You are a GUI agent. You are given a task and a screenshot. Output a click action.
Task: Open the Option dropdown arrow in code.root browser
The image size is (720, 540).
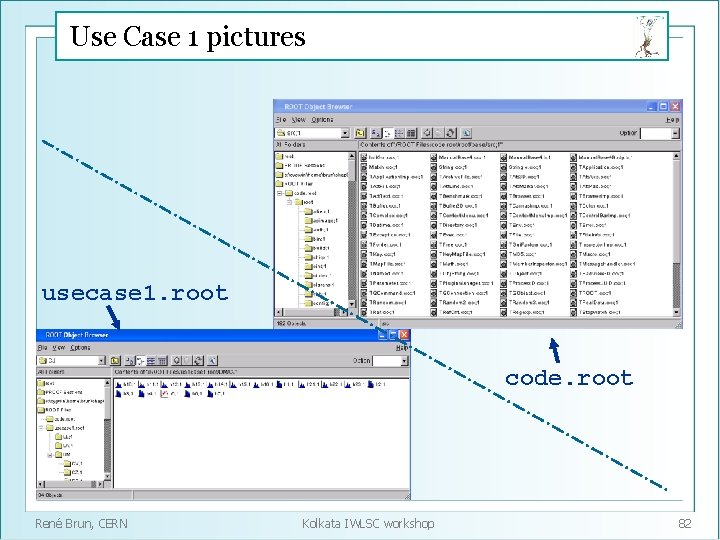point(675,133)
